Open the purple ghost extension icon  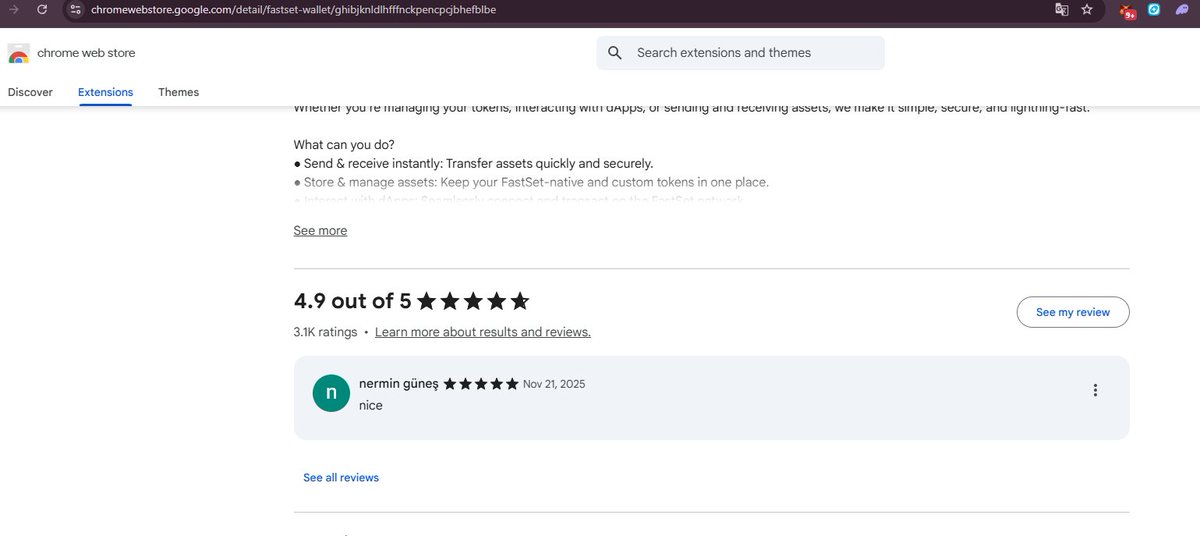pos(1181,10)
